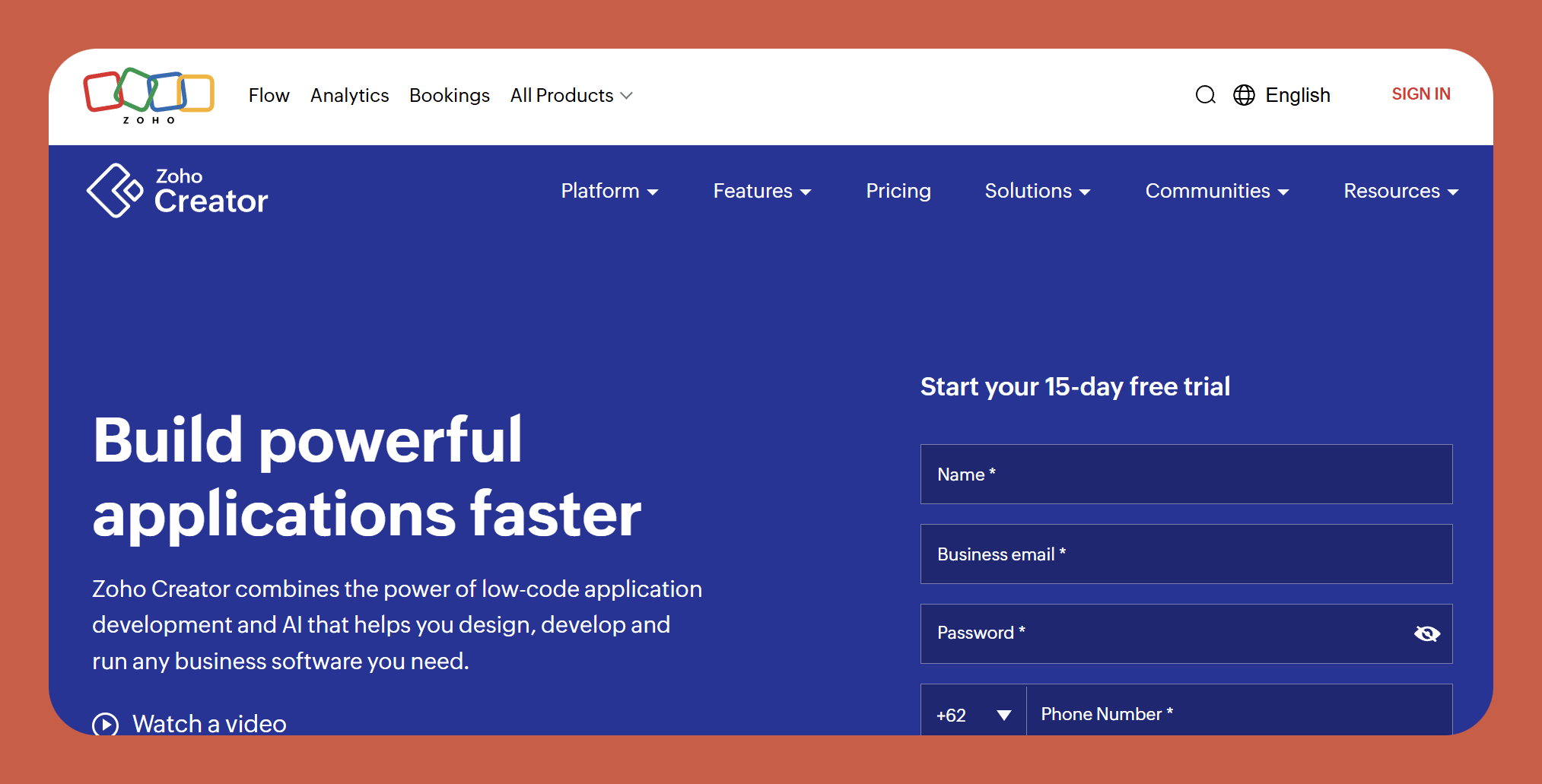This screenshot has height=784, width=1542.
Task: Expand the Communities dropdown
Action: (1216, 191)
